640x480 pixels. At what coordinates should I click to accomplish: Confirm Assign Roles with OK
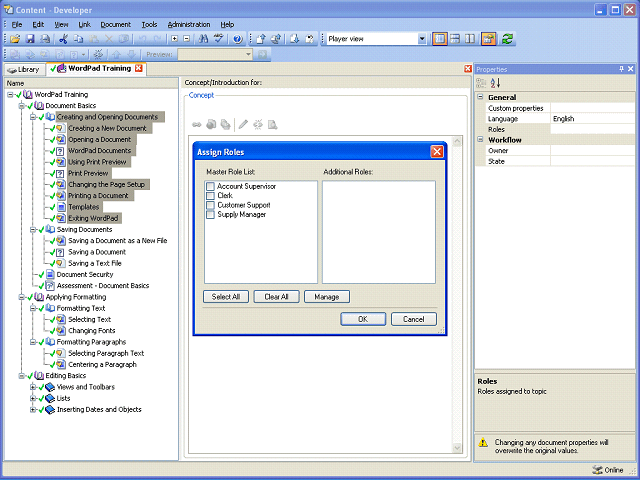[363, 319]
